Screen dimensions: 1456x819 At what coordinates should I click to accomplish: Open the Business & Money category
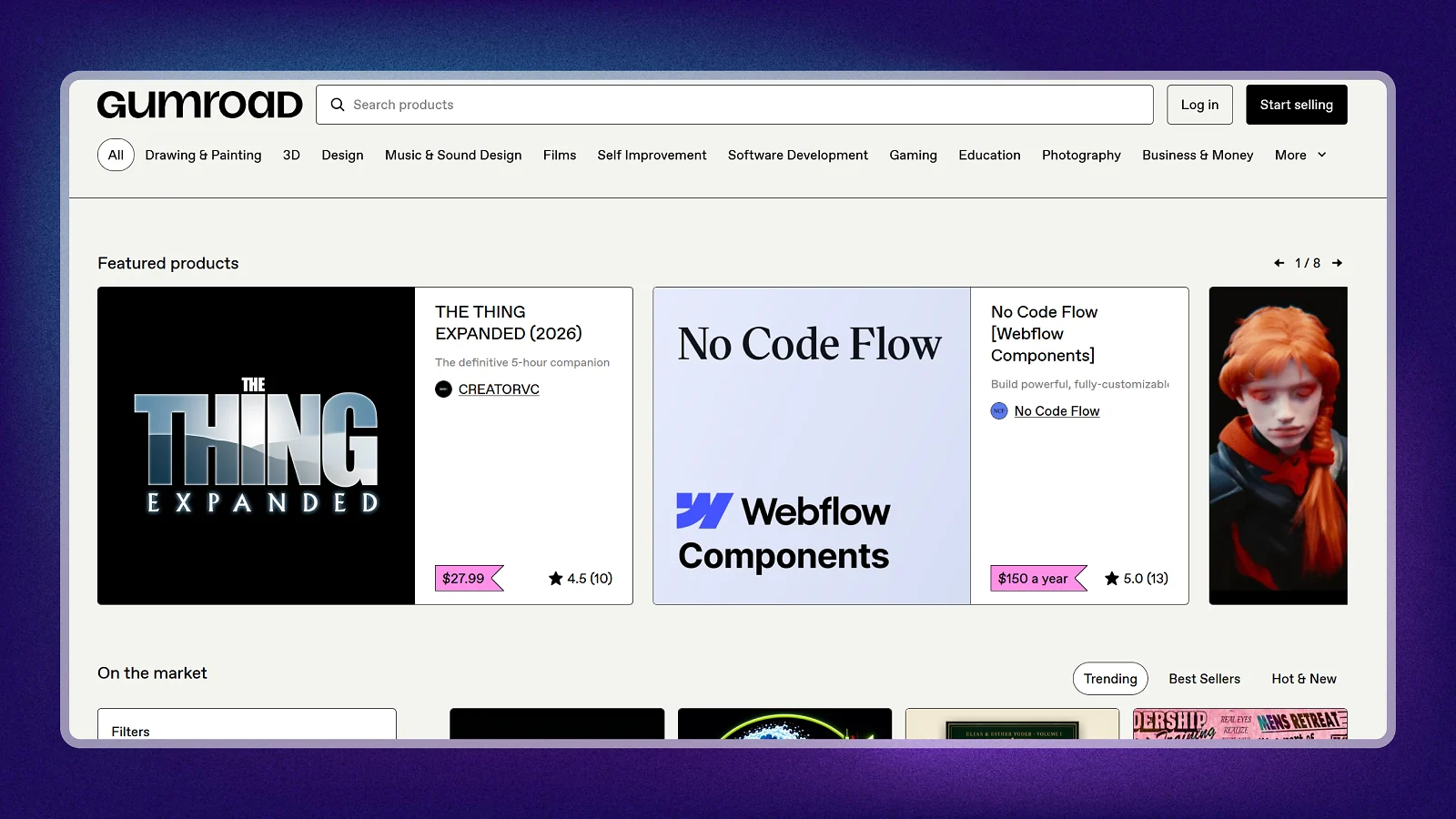(x=1198, y=155)
